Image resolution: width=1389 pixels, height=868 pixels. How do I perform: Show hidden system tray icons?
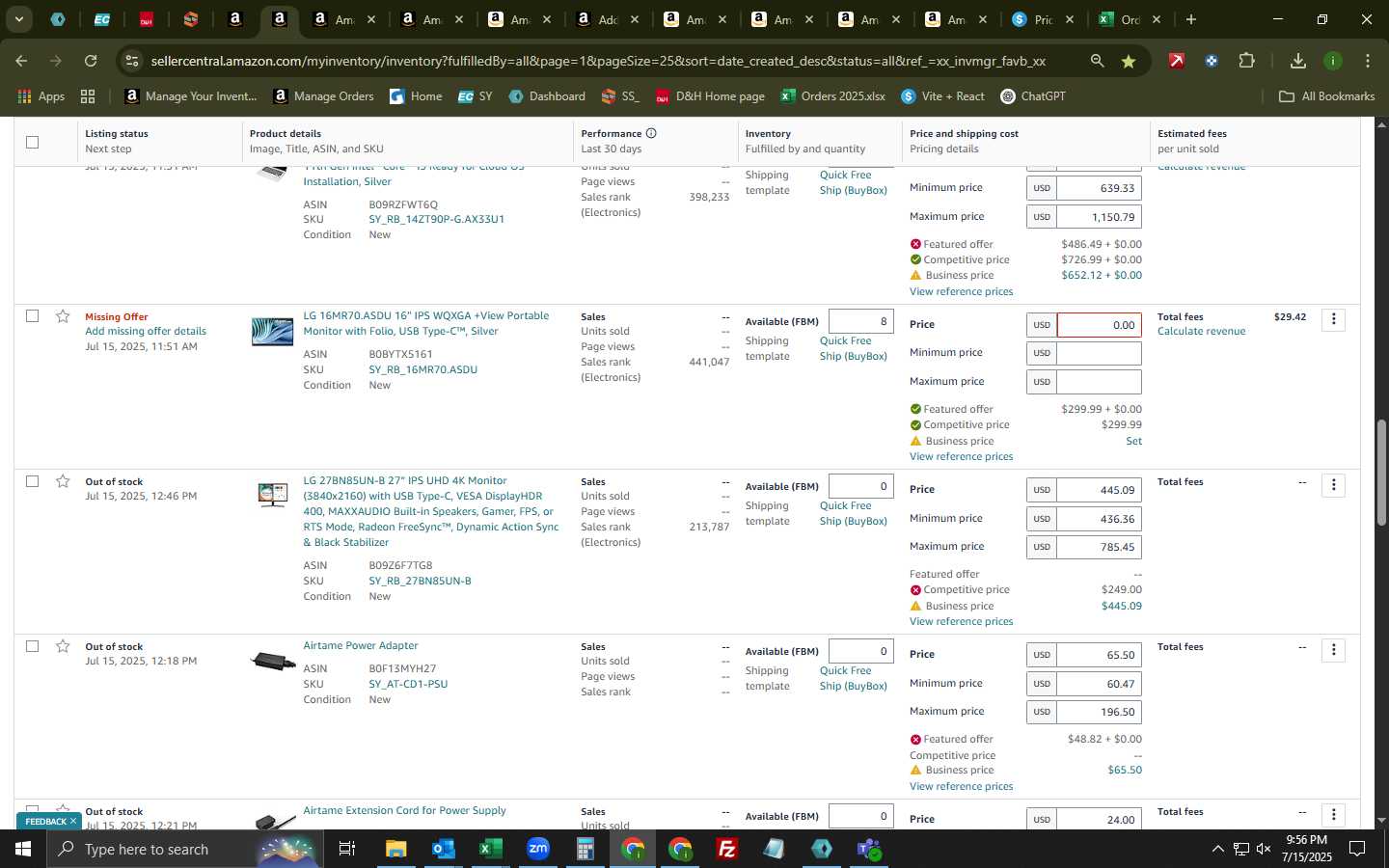click(x=1217, y=849)
